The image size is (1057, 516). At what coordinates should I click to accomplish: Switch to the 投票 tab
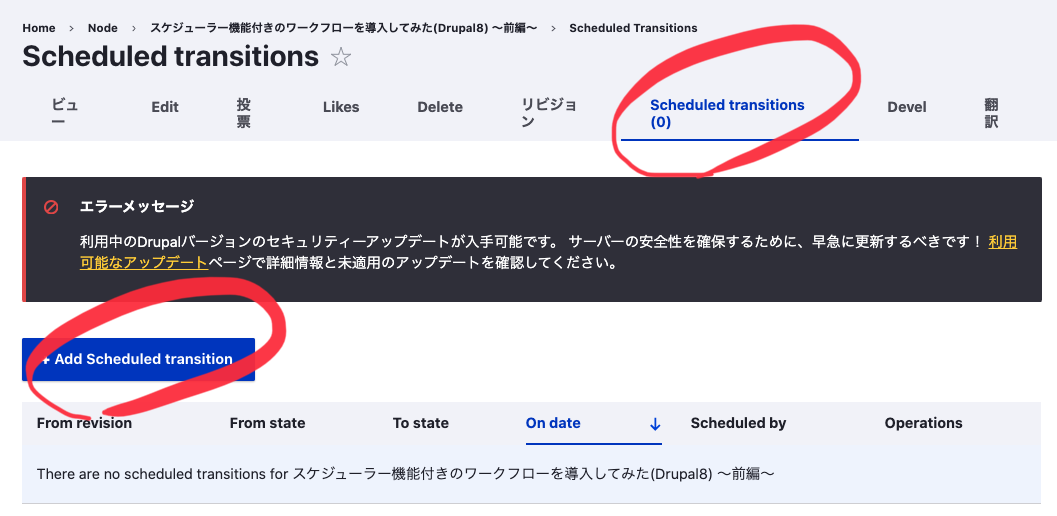point(244,113)
